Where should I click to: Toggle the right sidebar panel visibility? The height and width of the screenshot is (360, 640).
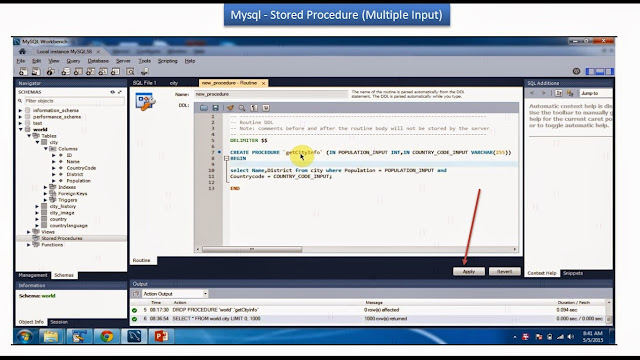(609, 71)
